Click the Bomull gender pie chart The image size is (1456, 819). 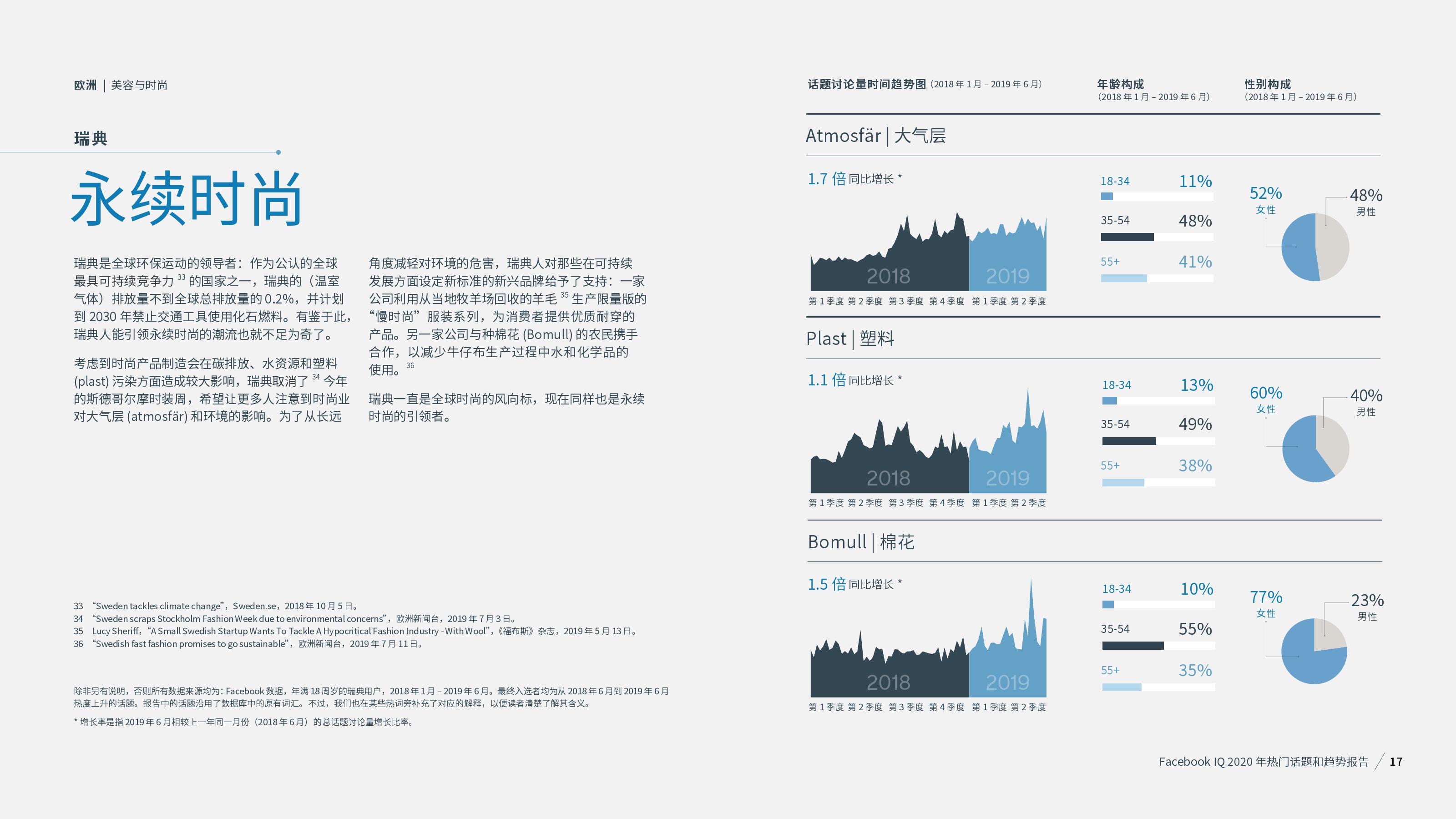click(x=1314, y=651)
